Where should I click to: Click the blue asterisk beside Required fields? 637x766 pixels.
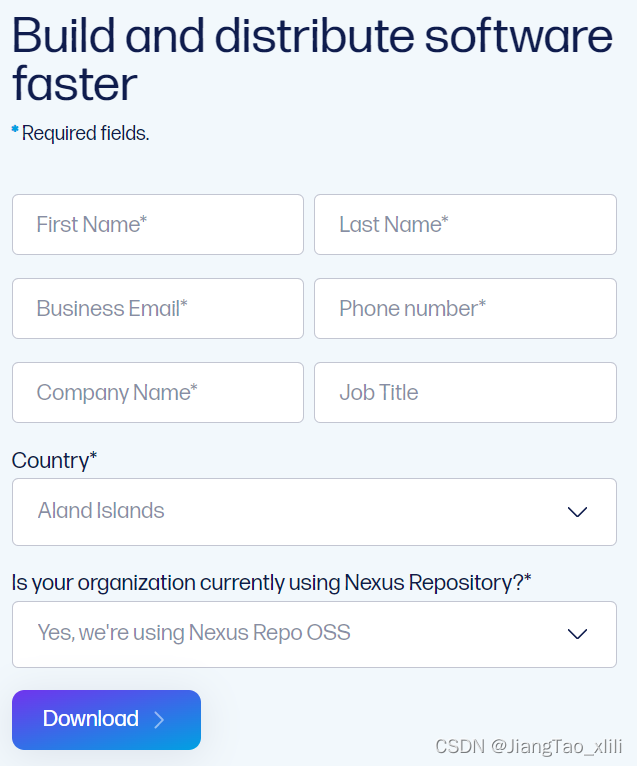(15, 131)
